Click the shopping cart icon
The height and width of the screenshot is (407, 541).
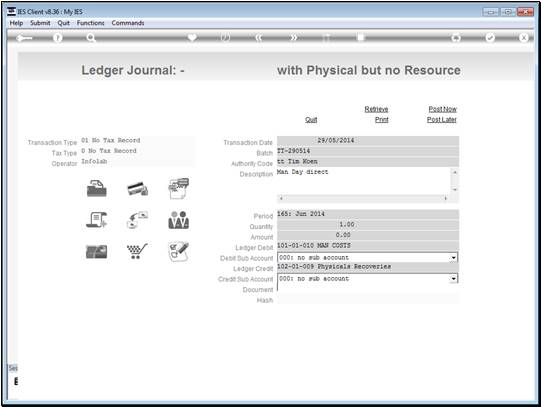click(137, 251)
